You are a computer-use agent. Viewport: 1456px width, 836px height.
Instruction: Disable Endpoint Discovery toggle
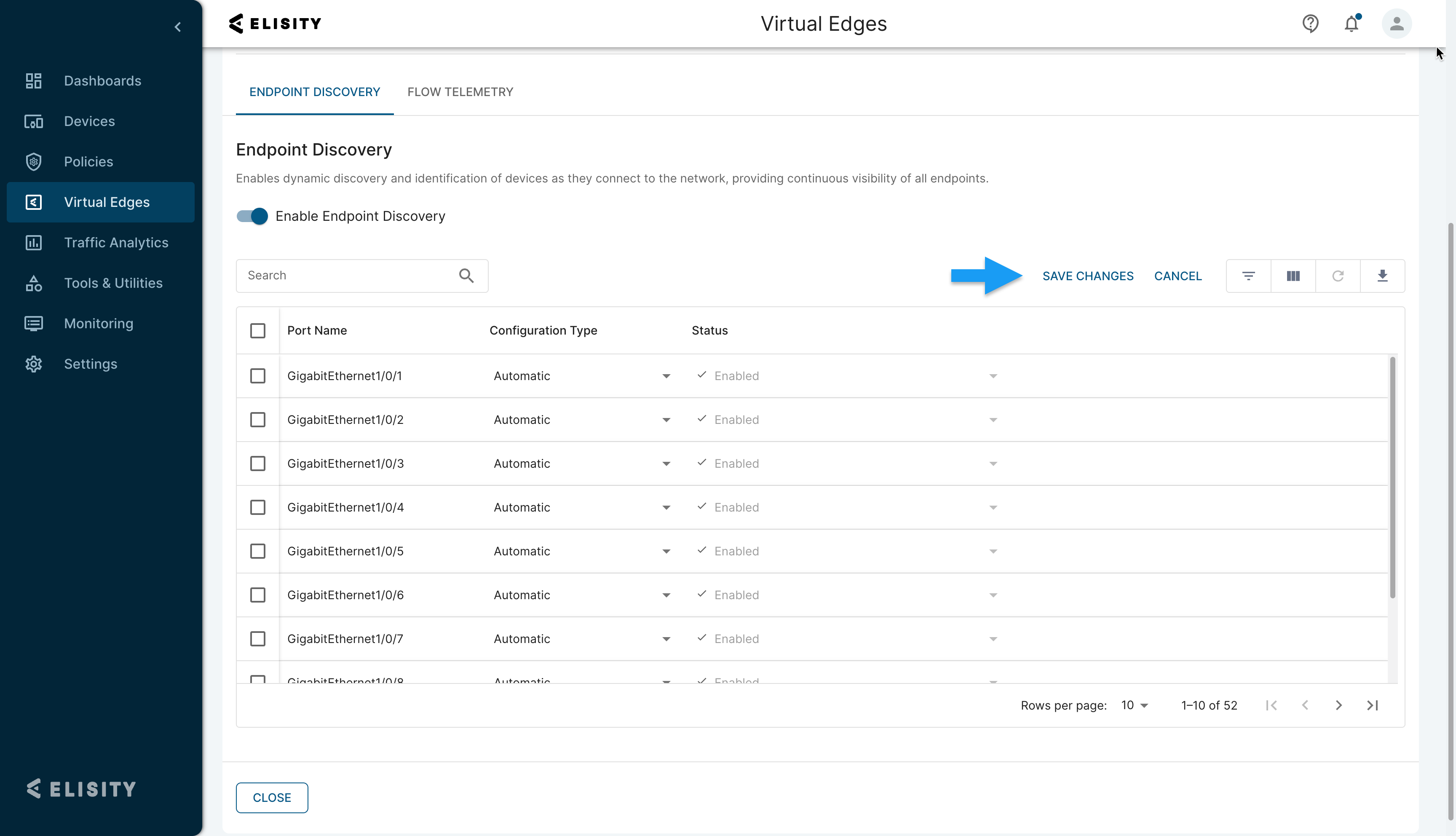click(252, 217)
